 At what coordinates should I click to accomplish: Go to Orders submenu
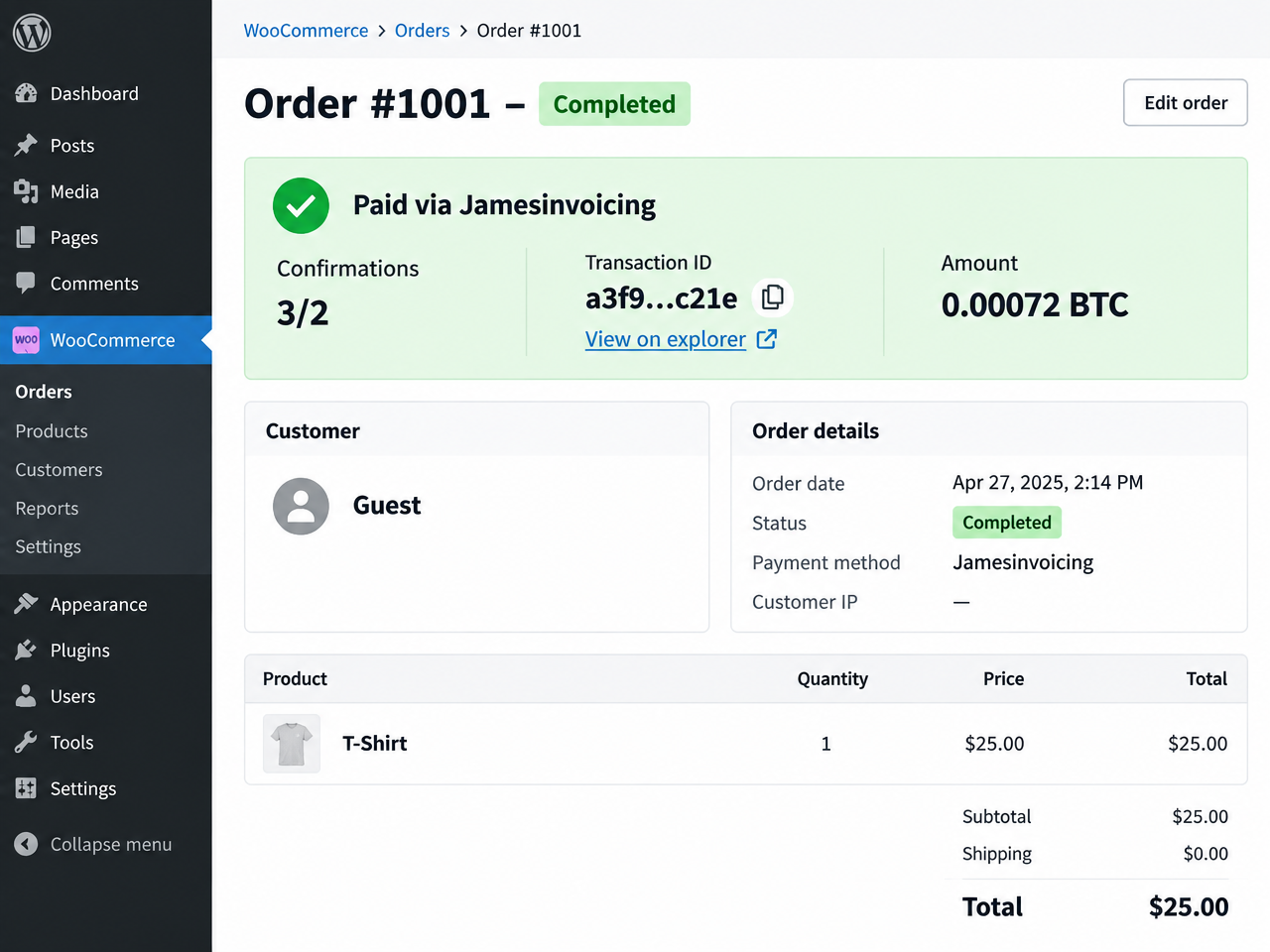pyautogui.click(x=44, y=392)
